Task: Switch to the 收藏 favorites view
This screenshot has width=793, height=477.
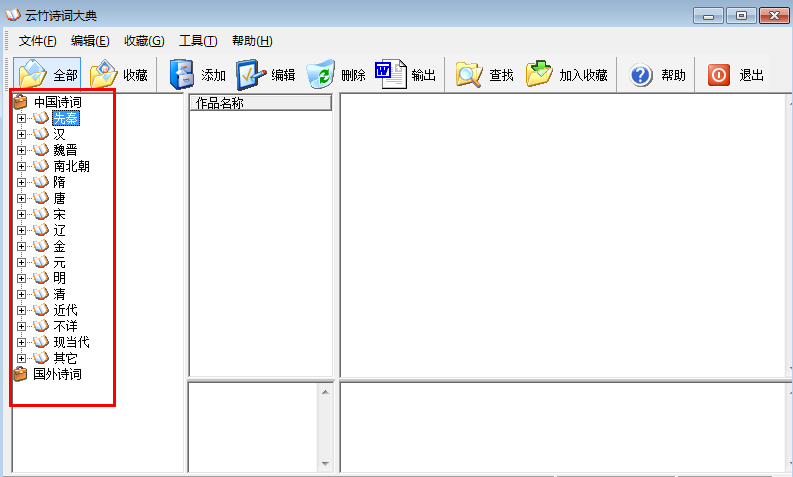Action: coord(119,74)
